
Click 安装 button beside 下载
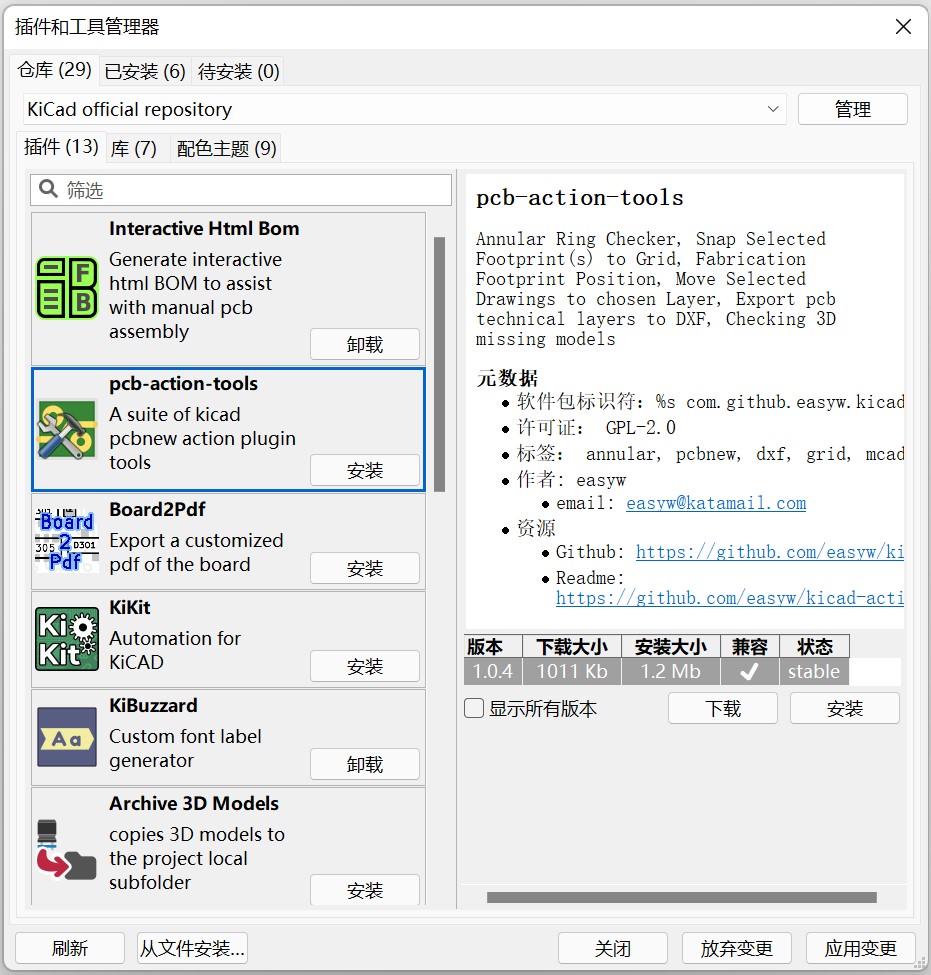845,708
